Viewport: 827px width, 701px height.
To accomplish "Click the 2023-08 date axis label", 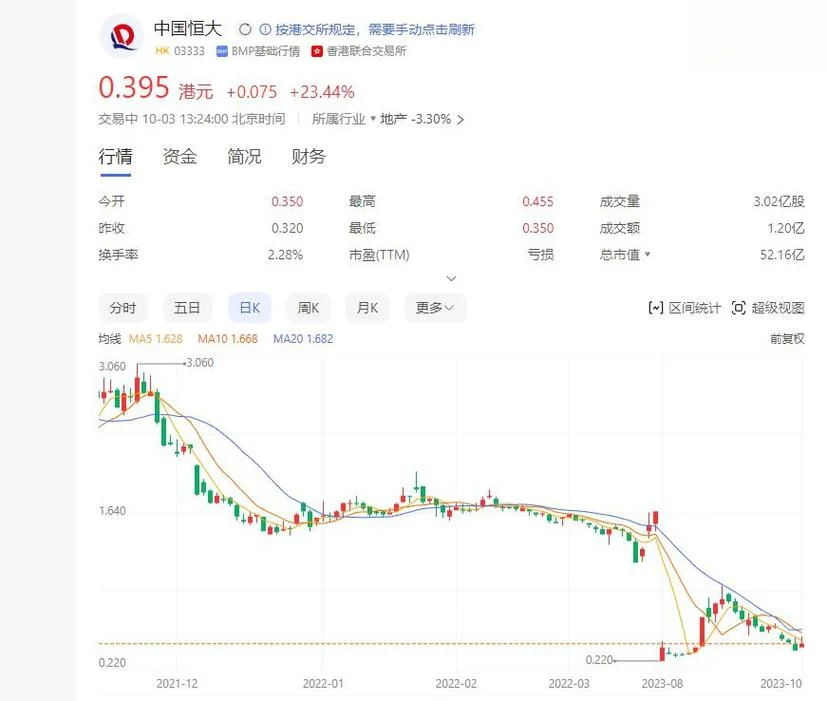I will (x=662, y=684).
